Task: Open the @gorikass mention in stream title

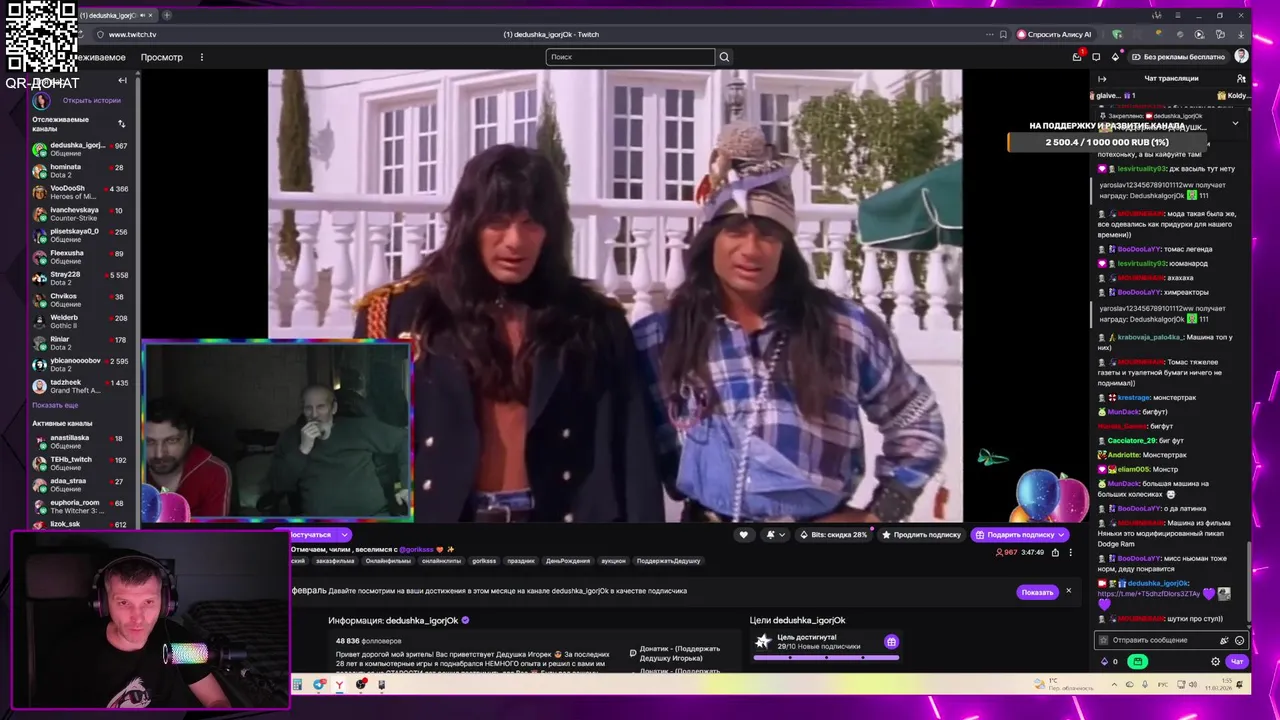Action: coord(416,549)
